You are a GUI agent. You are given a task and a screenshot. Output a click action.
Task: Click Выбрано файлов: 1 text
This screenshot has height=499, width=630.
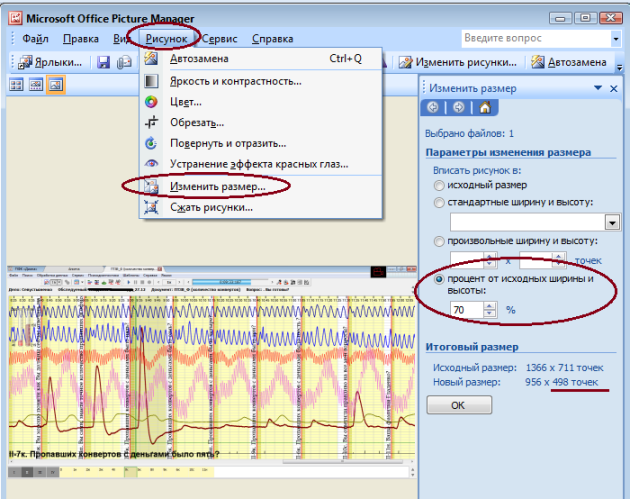469,134
